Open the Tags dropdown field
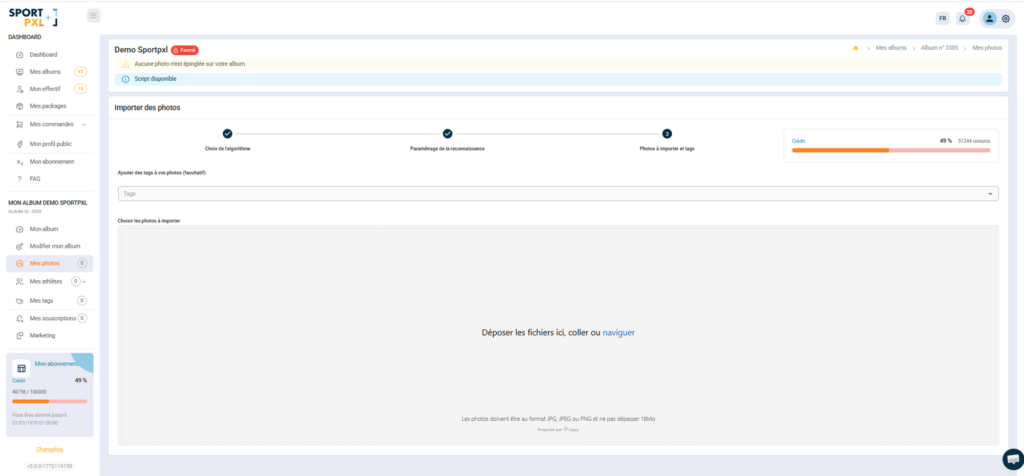The height and width of the screenshot is (476, 1024). point(557,194)
